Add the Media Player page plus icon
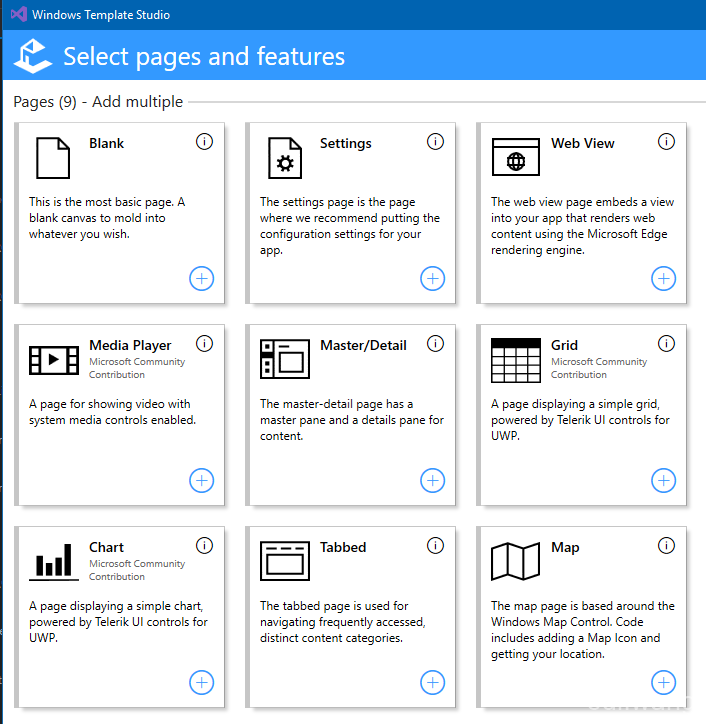This screenshot has height=724, width=706. click(x=202, y=481)
